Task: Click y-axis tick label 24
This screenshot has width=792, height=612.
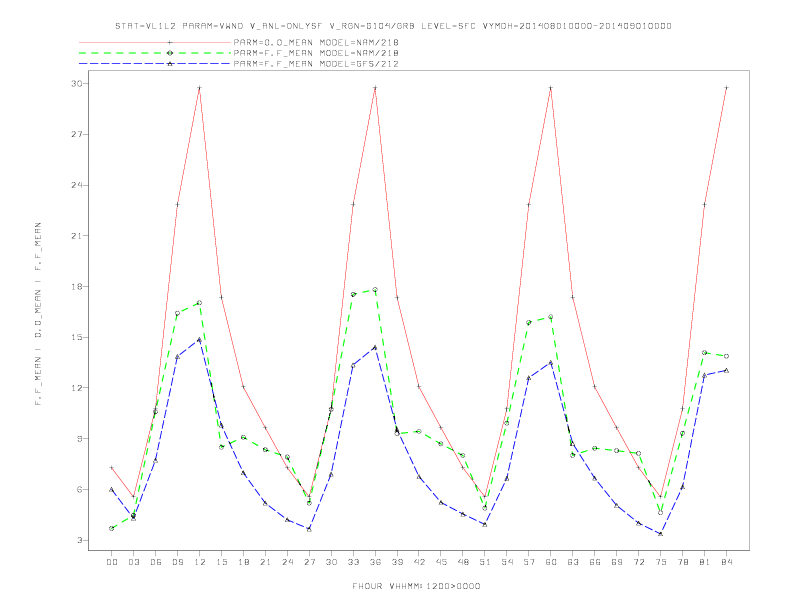Action: [76, 185]
